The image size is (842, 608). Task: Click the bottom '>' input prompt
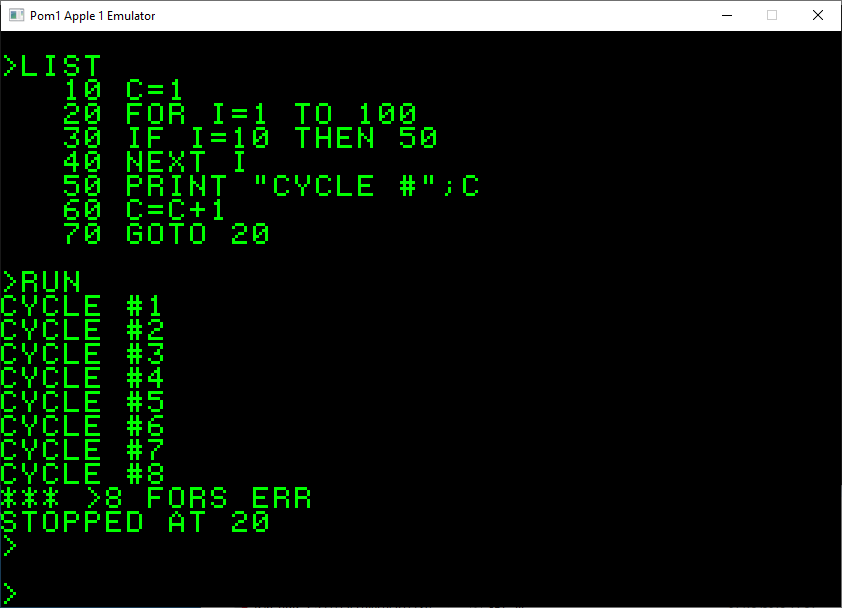point(10,593)
